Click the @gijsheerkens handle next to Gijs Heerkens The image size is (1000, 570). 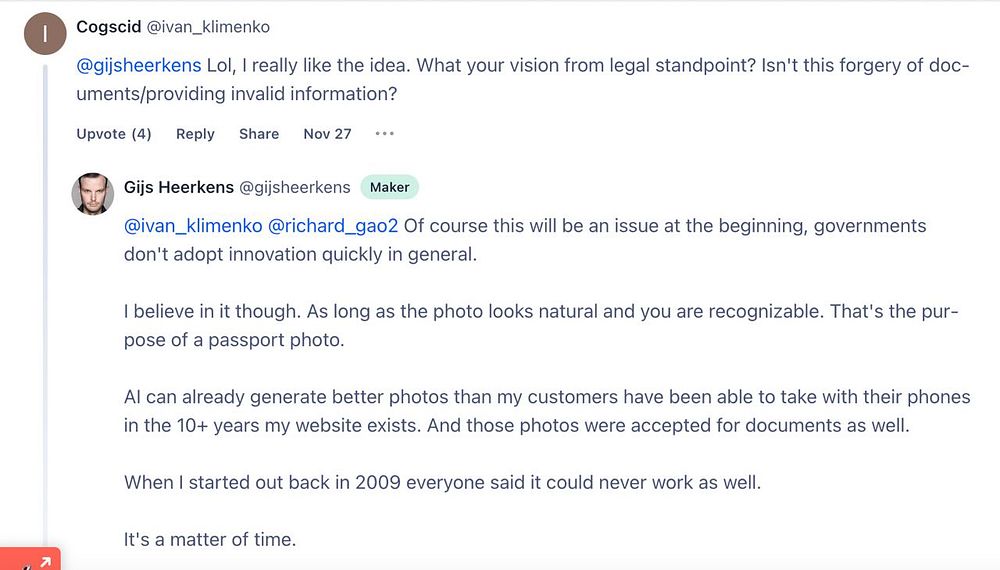tap(296, 187)
